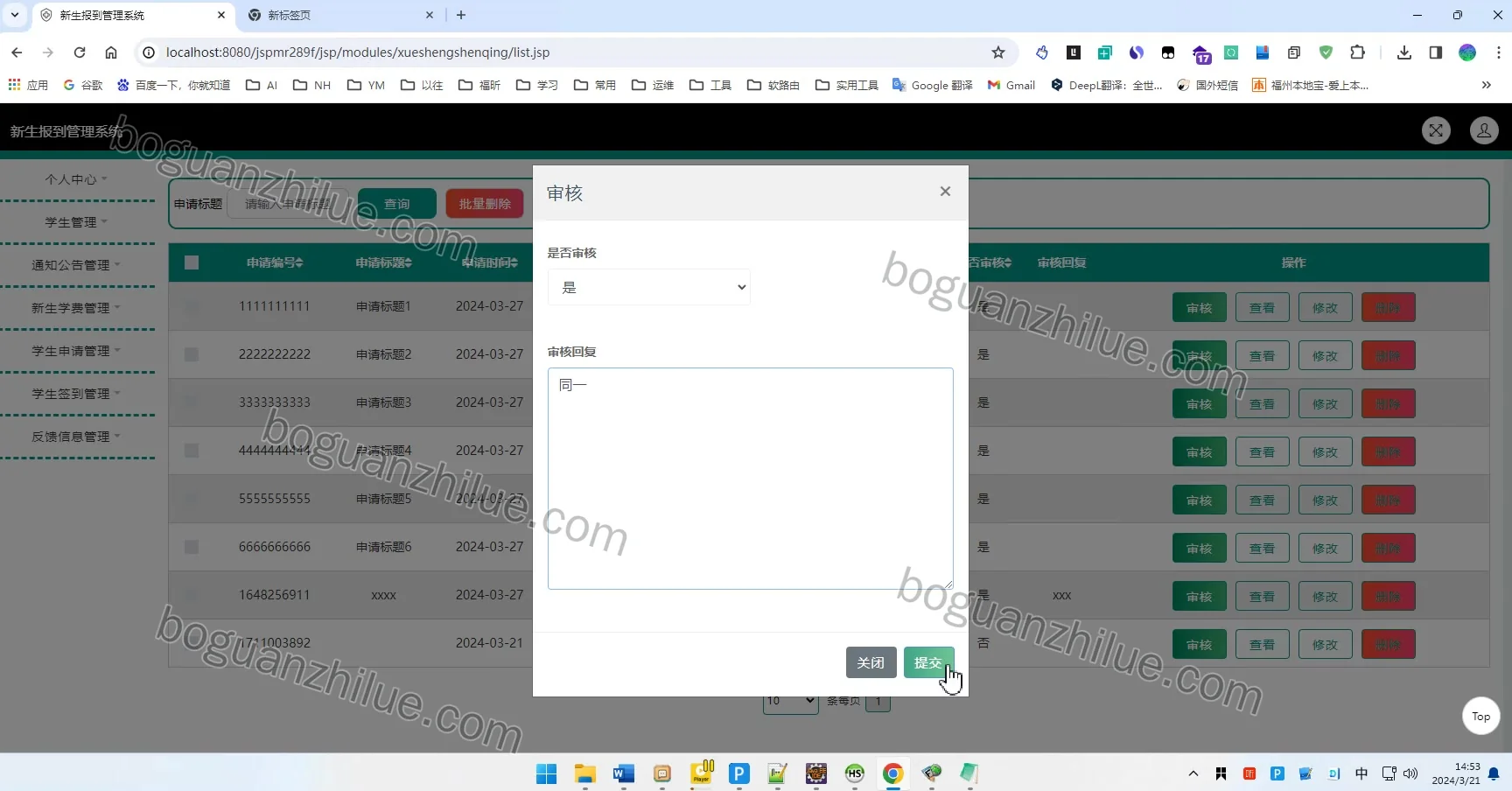
Task: Check the checkbox for row 1111111111
Action: (192, 306)
